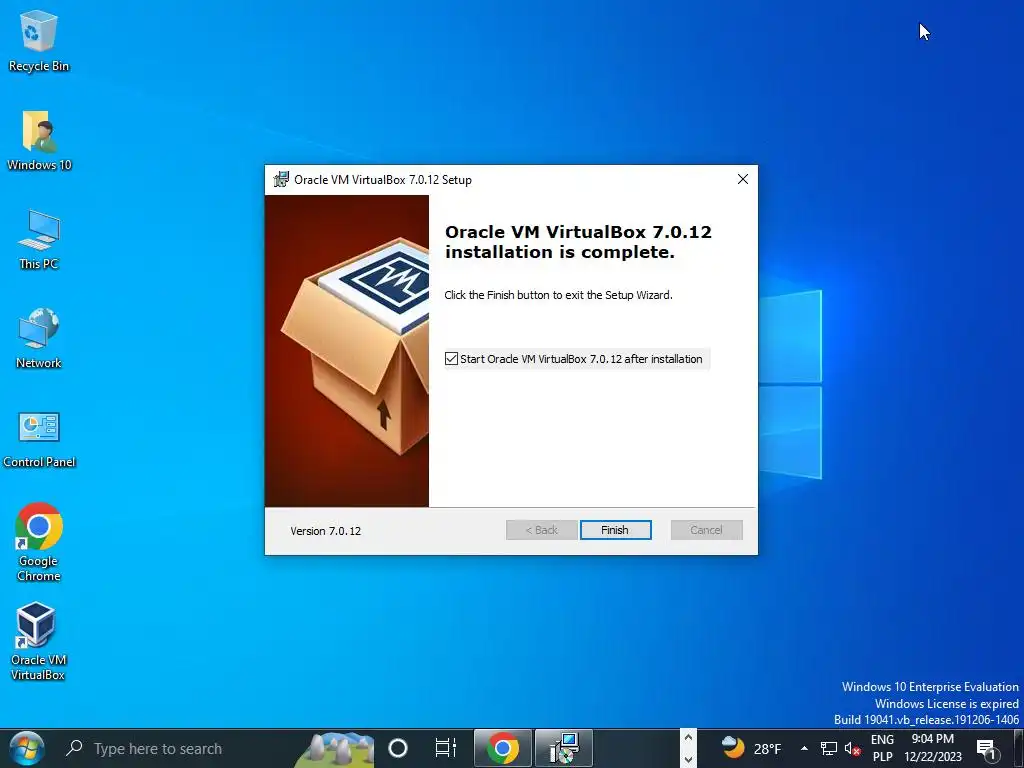Open the ENG PLP language switcher
The image size is (1024, 768).
(882, 748)
